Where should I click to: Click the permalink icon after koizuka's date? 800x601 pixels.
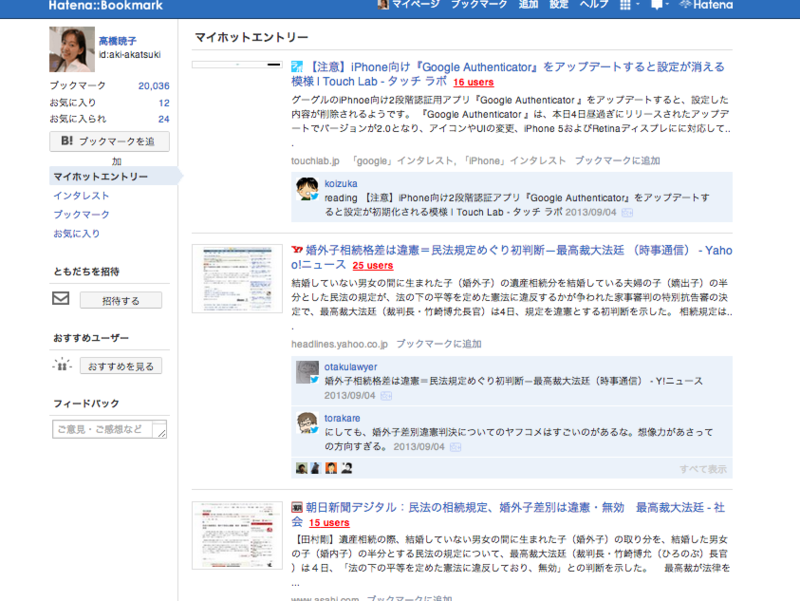(x=627, y=213)
